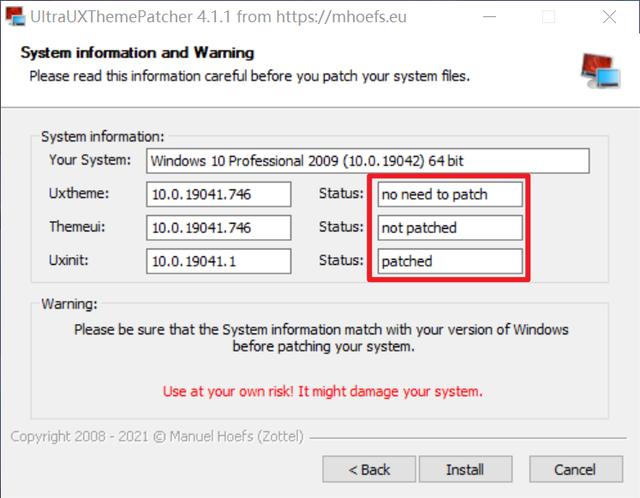Select the Uxtheme version field
This screenshot has width=640, height=498.
pos(218,194)
